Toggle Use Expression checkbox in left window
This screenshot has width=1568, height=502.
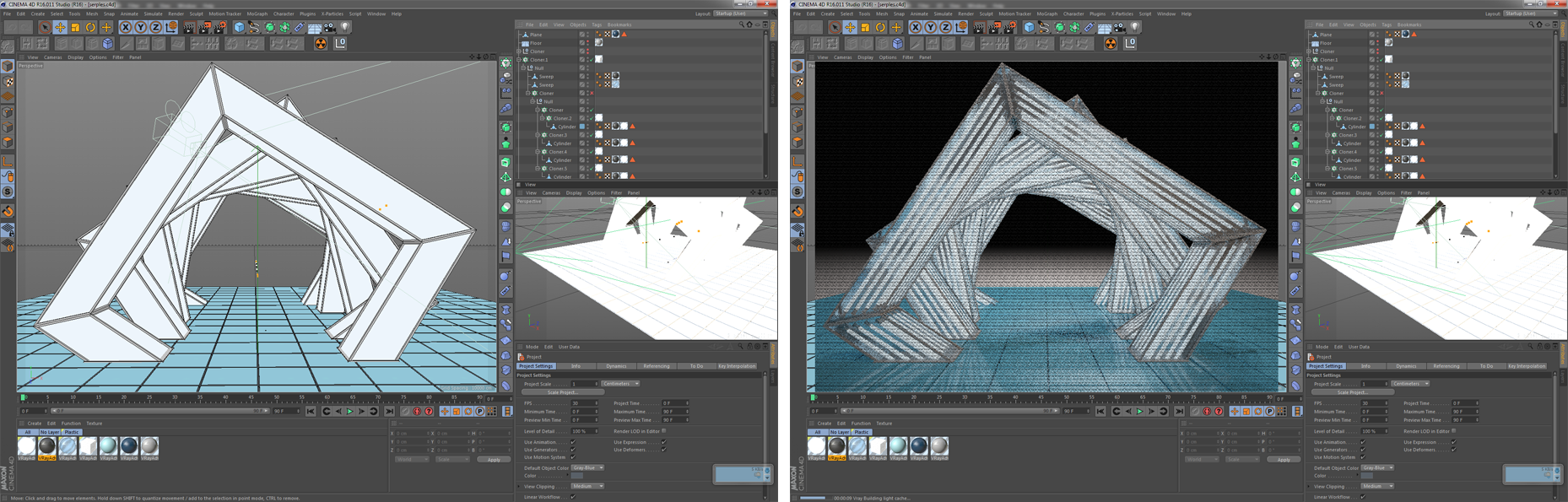pos(663,442)
